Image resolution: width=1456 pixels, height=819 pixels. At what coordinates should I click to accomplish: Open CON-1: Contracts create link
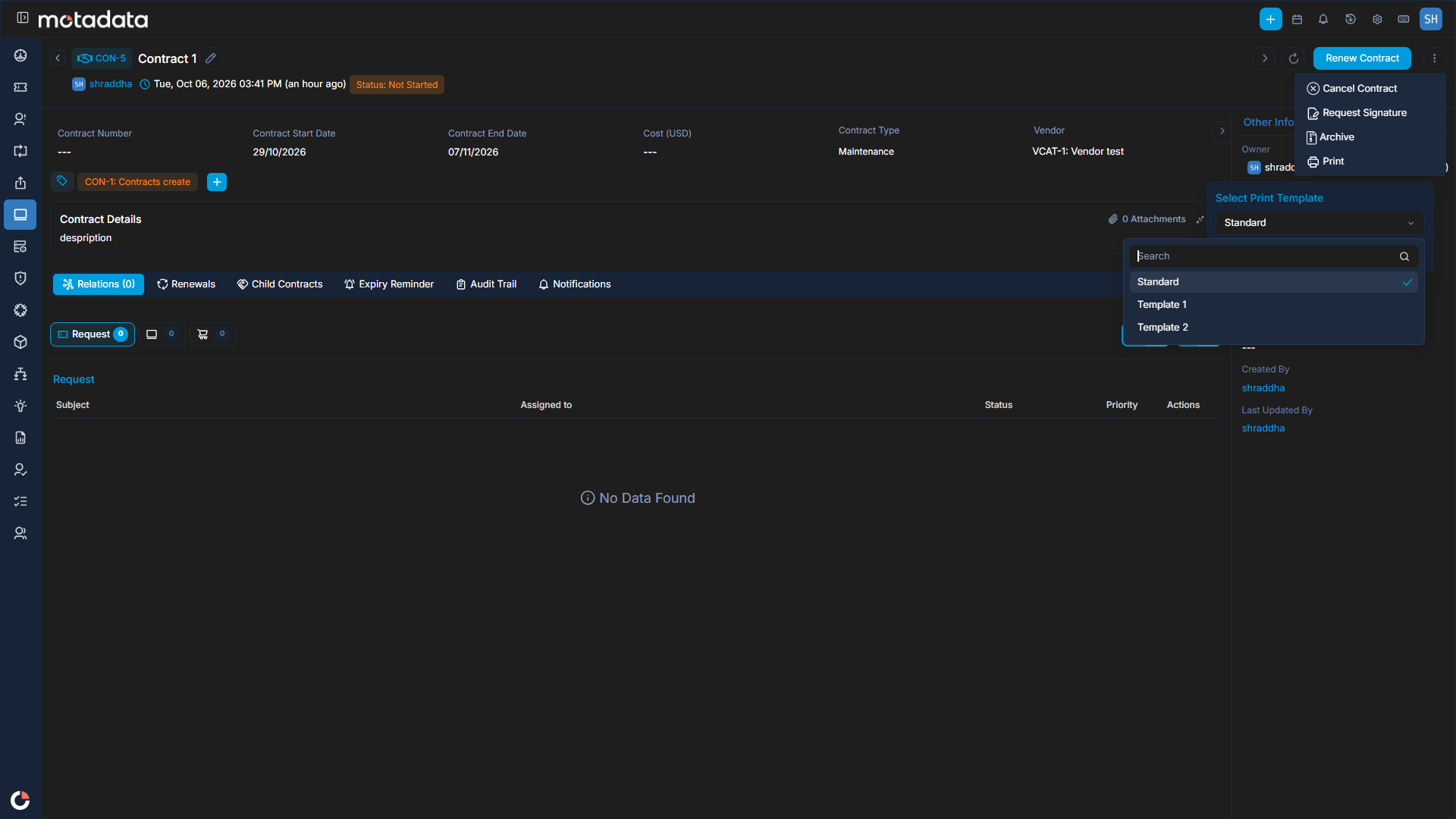click(137, 182)
